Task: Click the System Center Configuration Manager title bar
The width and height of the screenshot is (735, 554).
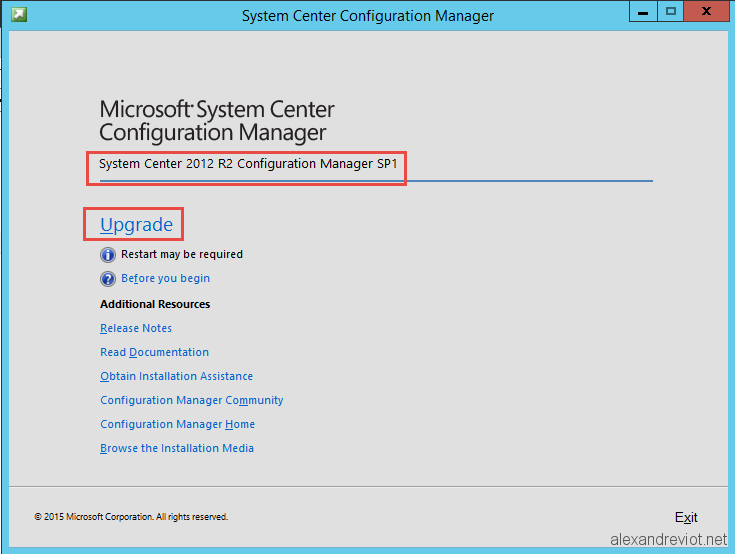Action: click(x=368, y=15)
